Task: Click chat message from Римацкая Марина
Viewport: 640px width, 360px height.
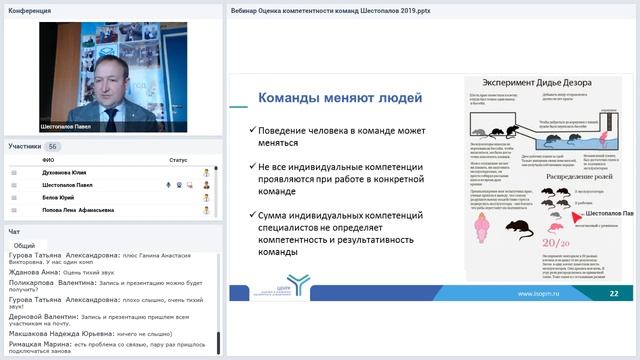Action: coord(107,347)
